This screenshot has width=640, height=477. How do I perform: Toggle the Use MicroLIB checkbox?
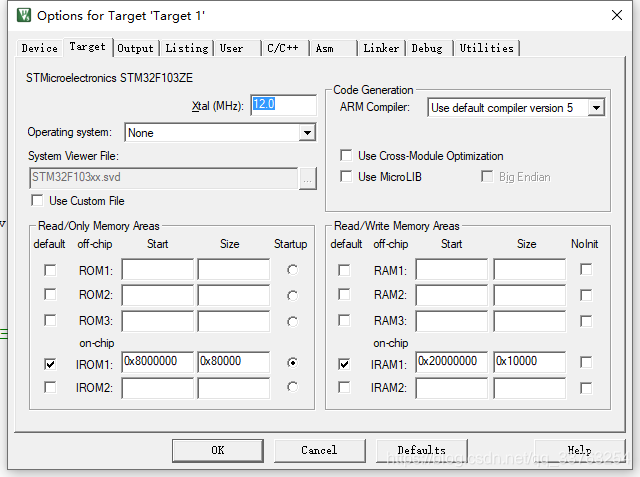tap(346, 177)
